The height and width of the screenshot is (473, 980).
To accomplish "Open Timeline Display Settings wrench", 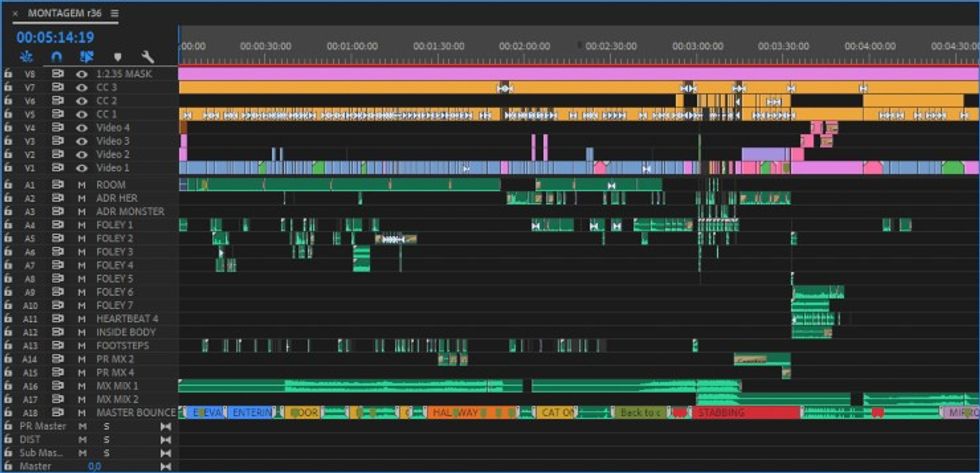I will pos(148,57).
